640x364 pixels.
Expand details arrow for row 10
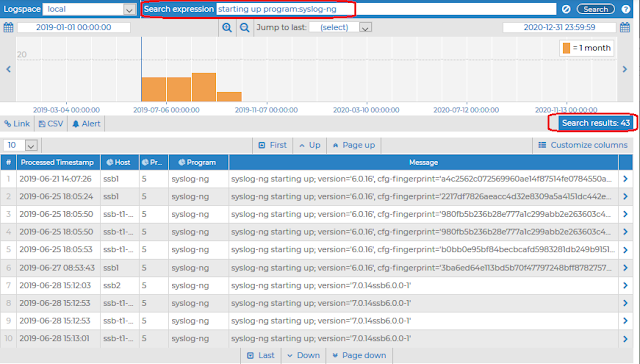625,339
